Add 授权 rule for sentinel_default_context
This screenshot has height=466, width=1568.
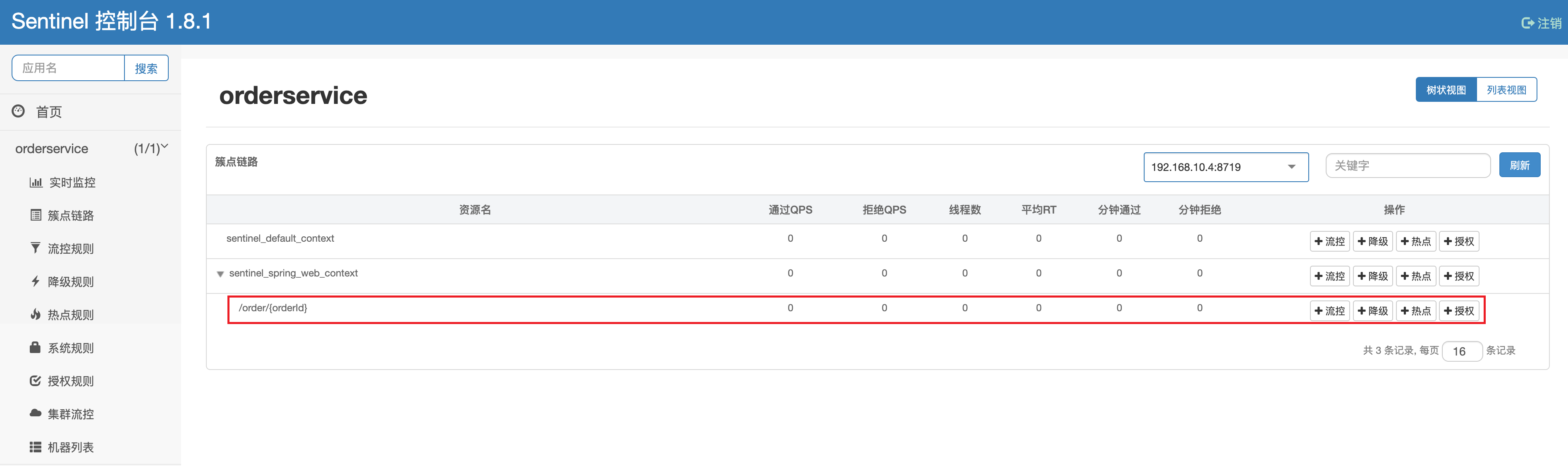1459,241
